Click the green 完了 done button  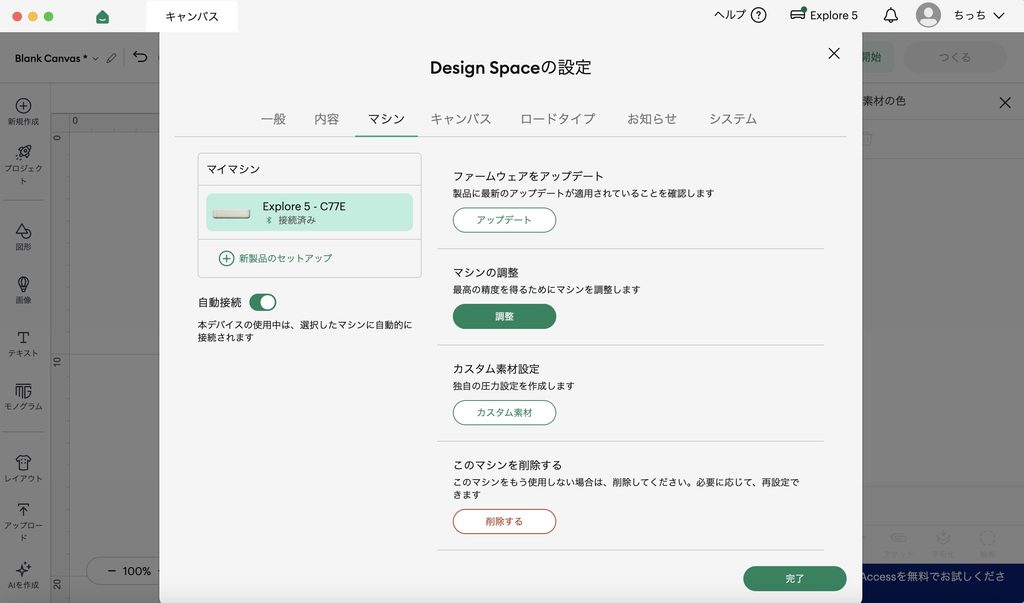click(x=795, y=578)
